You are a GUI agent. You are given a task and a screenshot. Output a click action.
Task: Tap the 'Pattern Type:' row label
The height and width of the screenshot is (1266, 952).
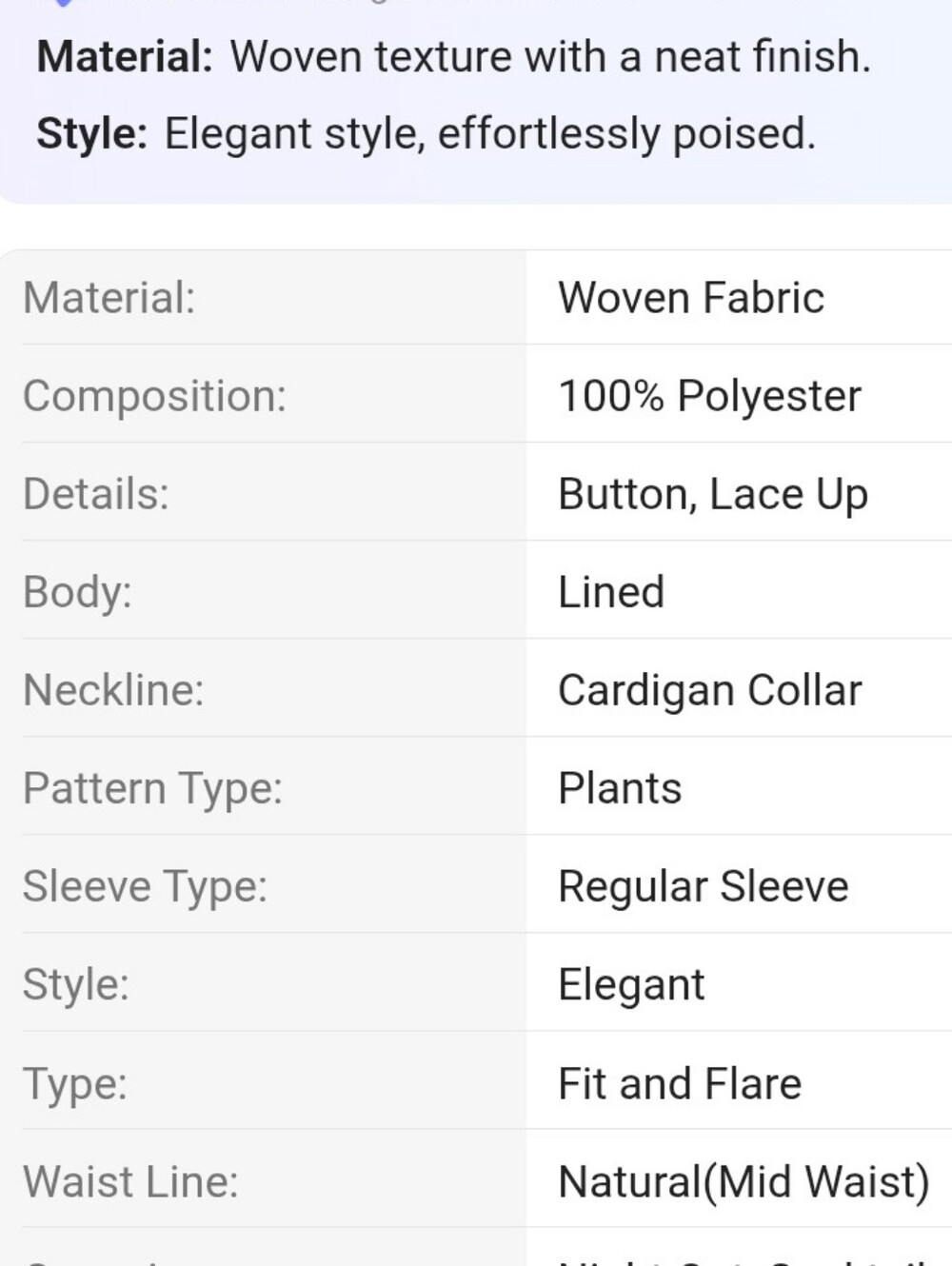tap(152, 789)
